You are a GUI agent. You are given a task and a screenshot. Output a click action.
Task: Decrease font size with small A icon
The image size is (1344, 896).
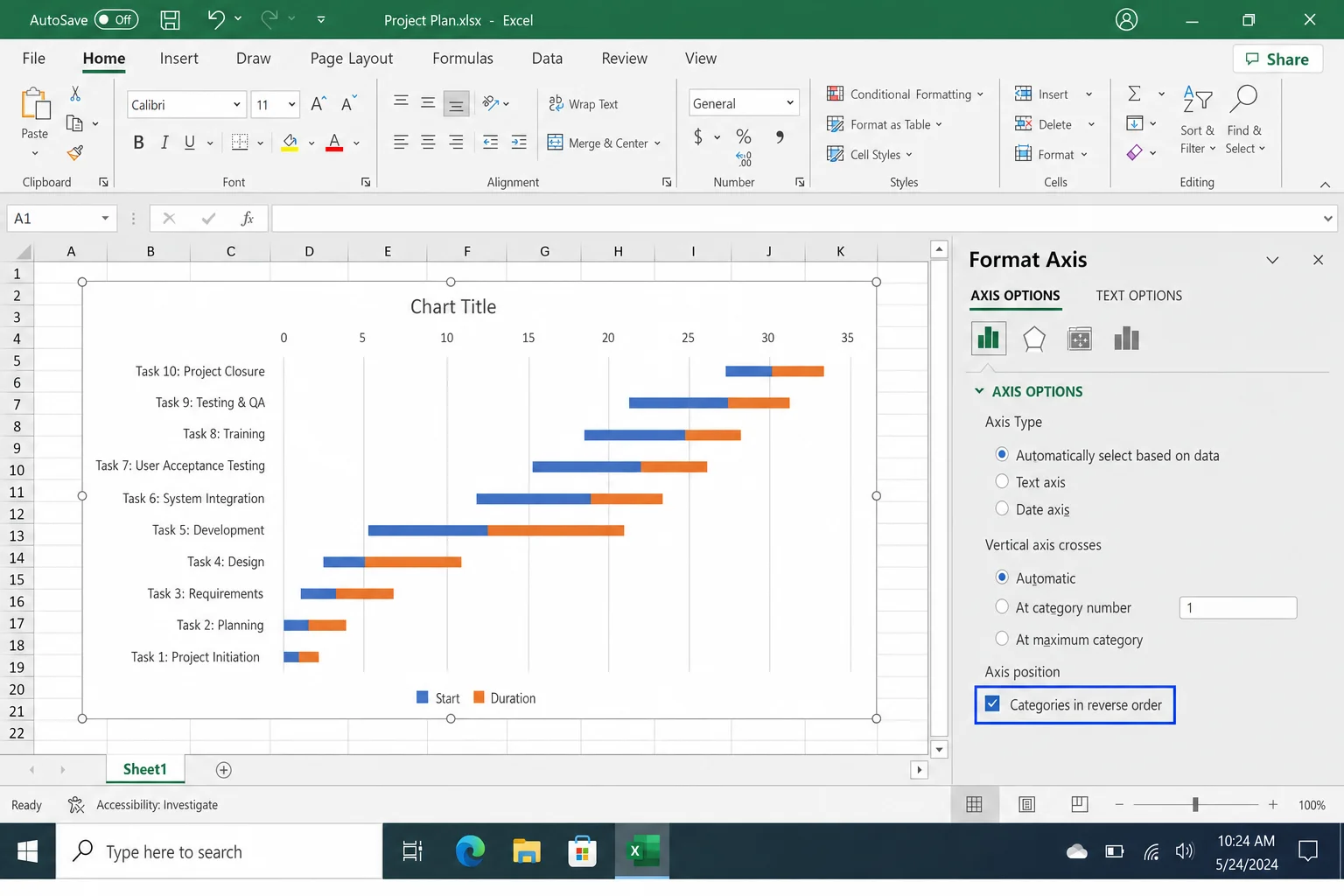348,104
